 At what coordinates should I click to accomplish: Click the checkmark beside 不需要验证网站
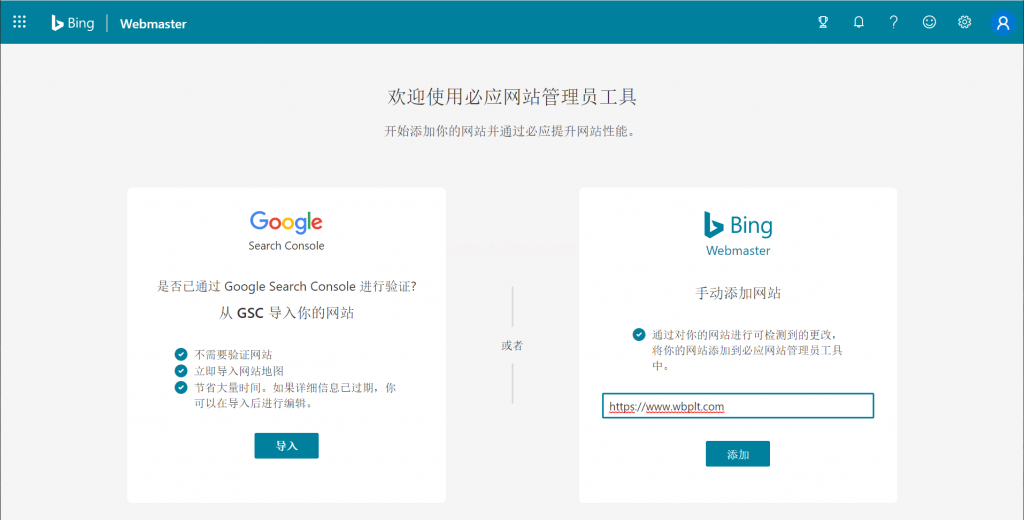coord(181,354)
